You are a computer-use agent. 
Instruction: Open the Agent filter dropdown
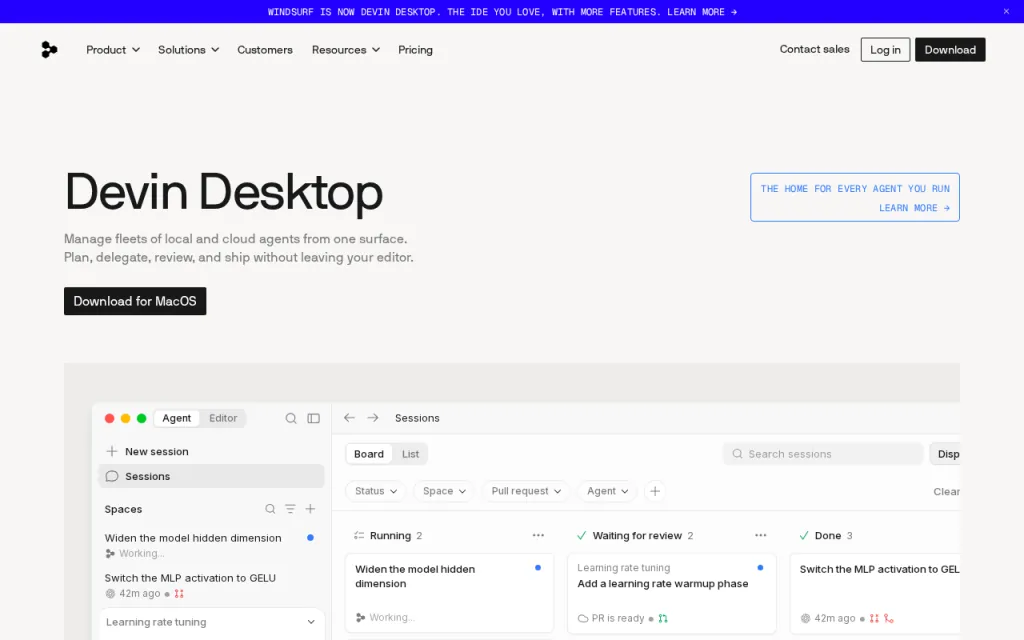[607, 491]
